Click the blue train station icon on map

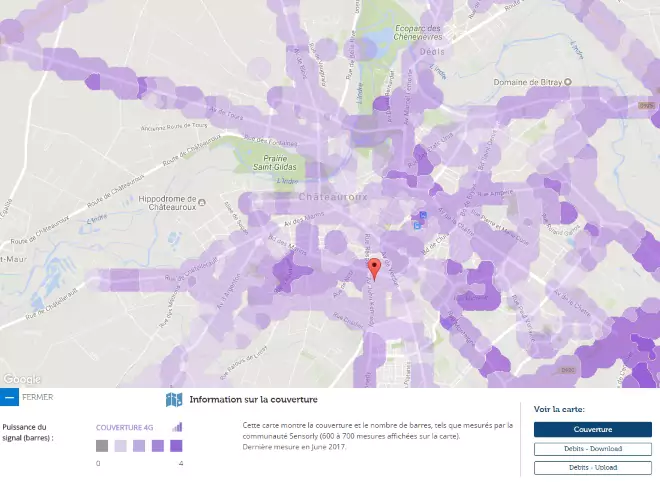[x=421, y=214]
